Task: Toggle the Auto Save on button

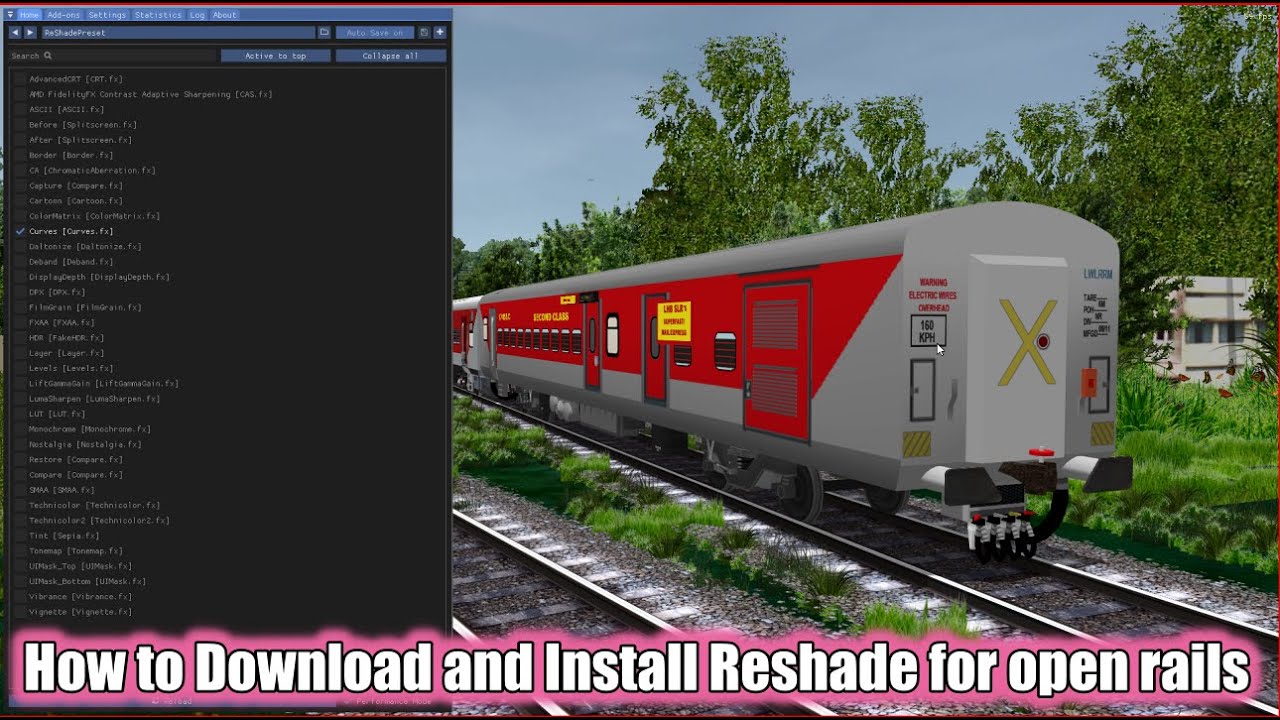Action: click(375, 32)
